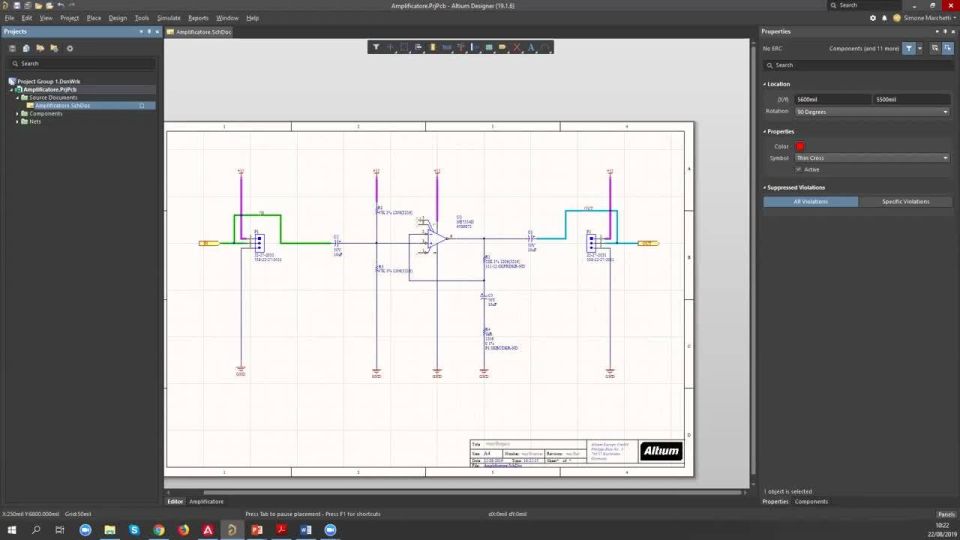Switch to the Components tab at panel bottom

coord(811,501)
